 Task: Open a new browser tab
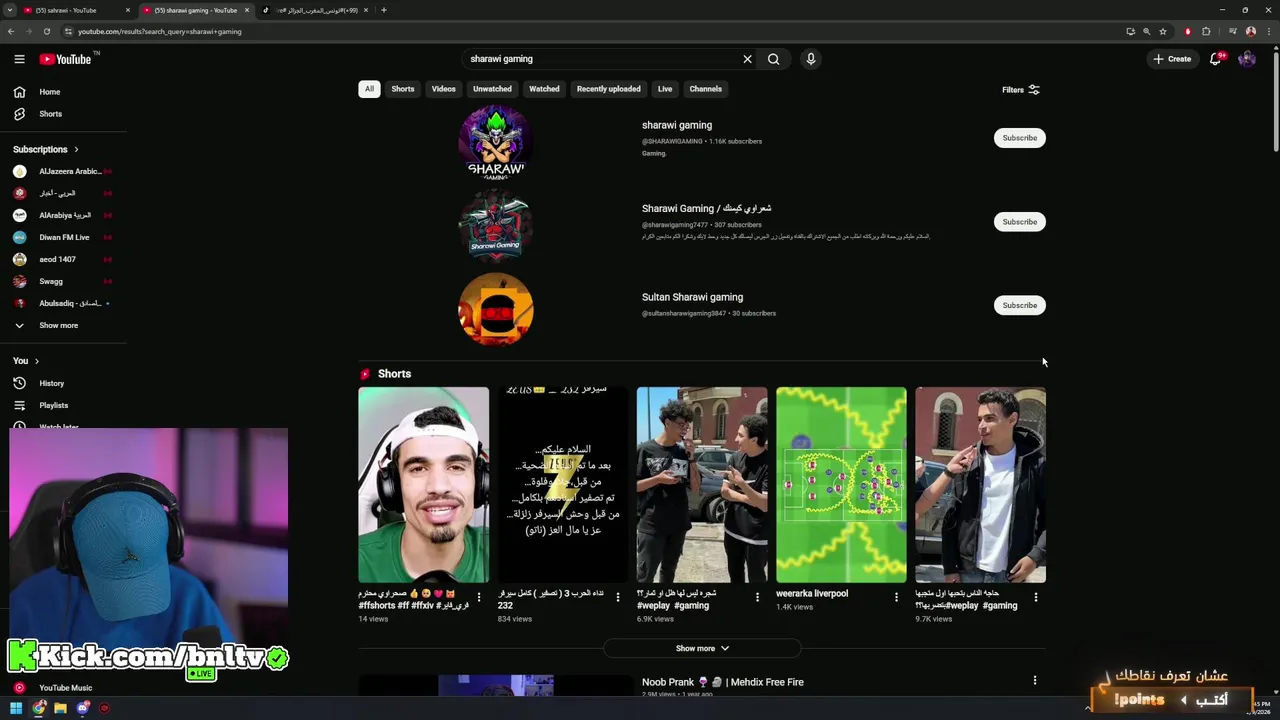(384, 10)
